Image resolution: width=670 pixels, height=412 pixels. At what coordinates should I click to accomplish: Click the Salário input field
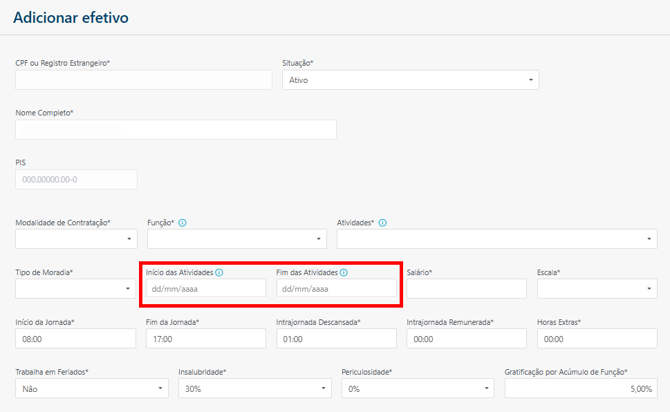pyautogui.click(x=466, y=289)
